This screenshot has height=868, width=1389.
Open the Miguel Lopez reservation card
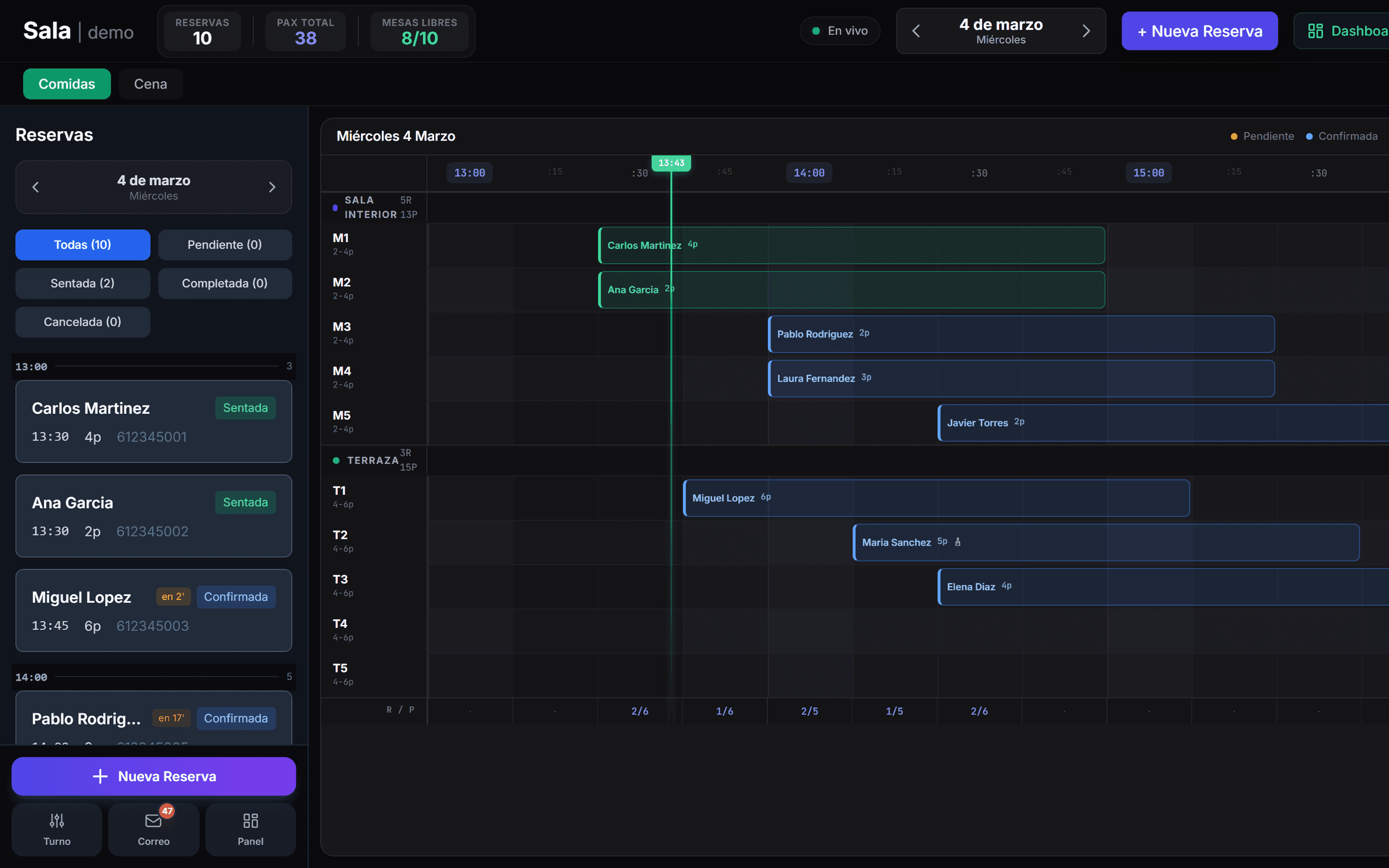point(153,610)
